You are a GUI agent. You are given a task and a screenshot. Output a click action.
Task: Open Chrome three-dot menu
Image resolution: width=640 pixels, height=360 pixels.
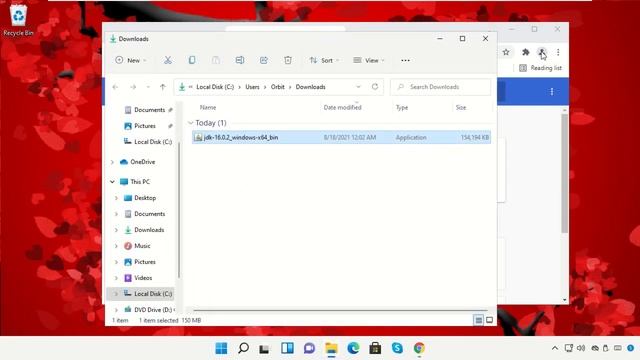coord(558,52)
